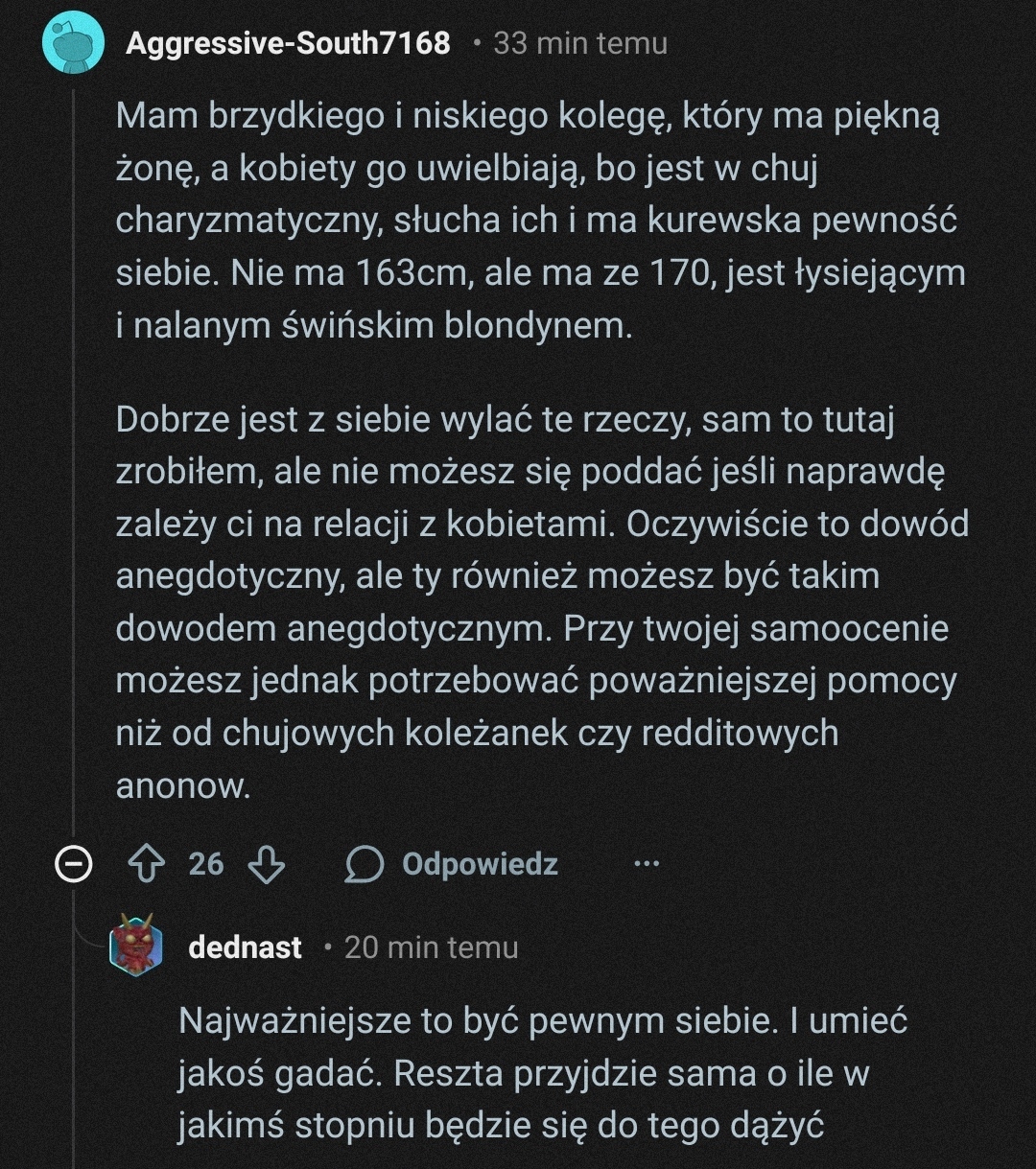Click the vote count 26

(x=205, y=864)
